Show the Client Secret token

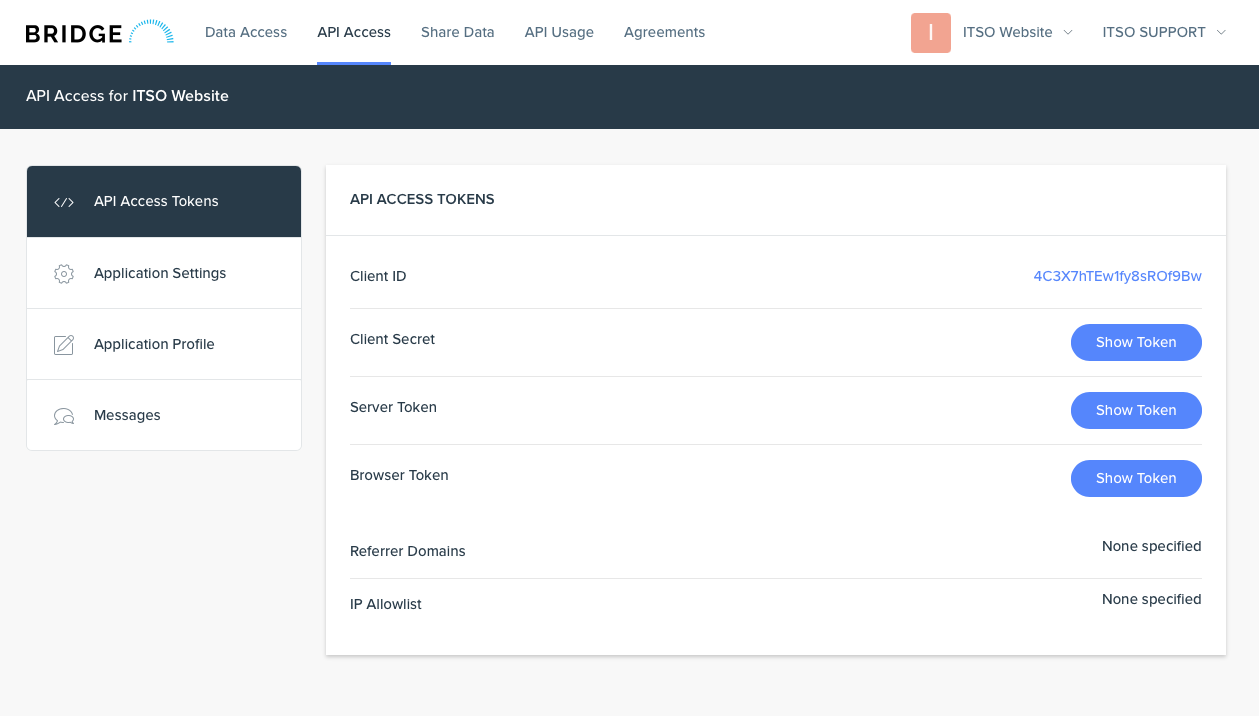click(x=1136, y=342)
